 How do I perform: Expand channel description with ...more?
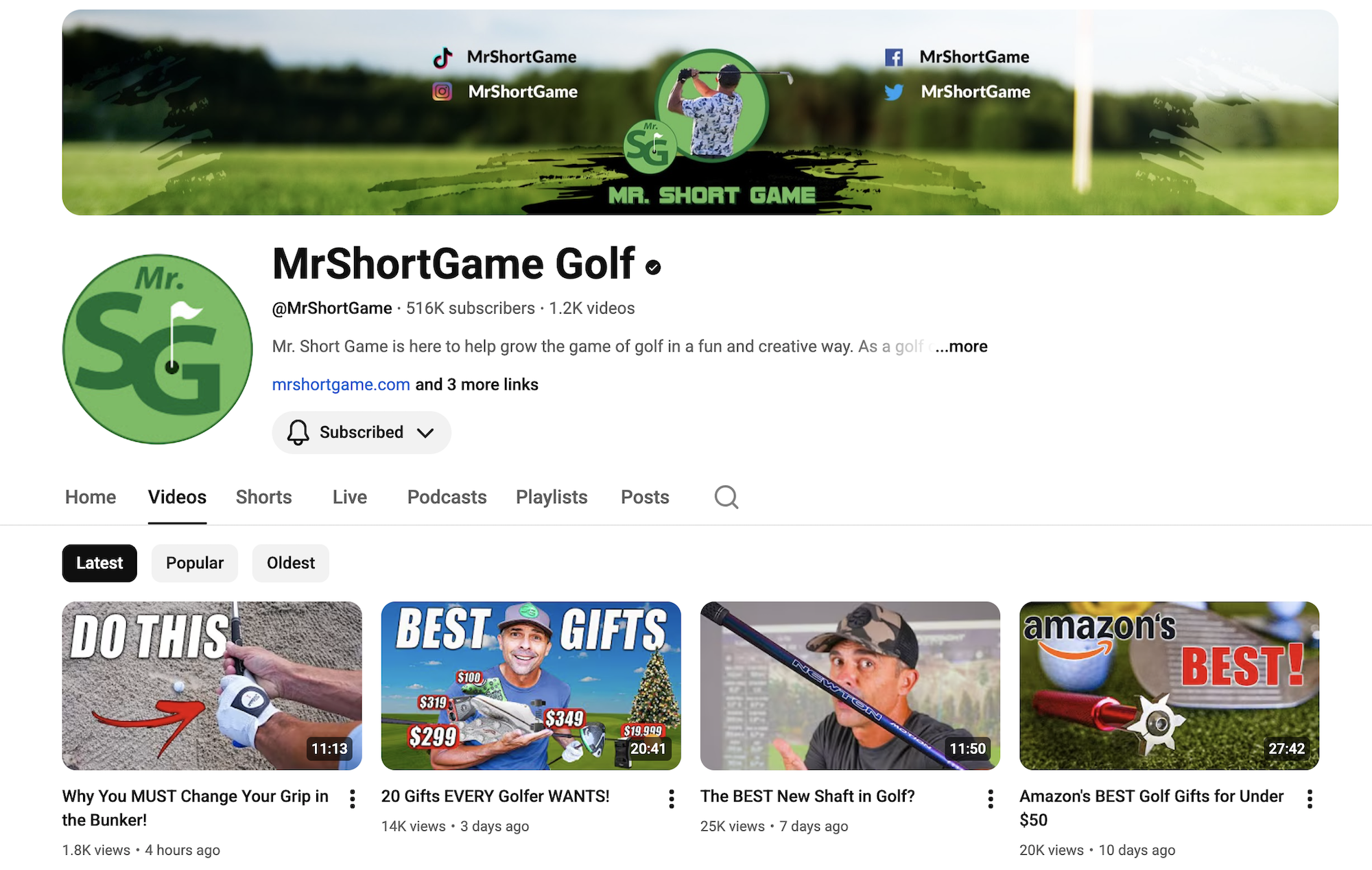click(962, 346)
